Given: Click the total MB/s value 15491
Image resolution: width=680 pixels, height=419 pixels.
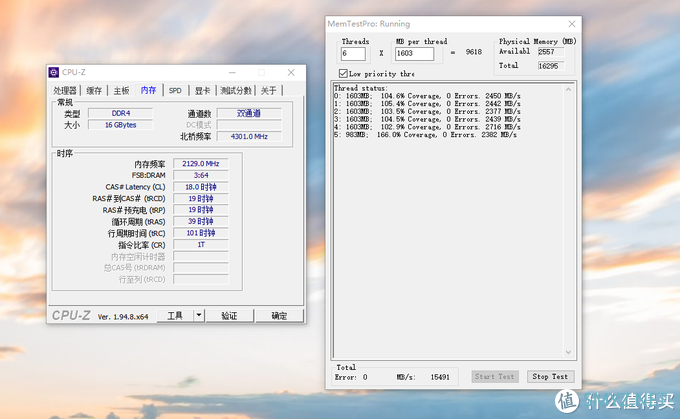Looking at the screenshot, I should point(440,377).
